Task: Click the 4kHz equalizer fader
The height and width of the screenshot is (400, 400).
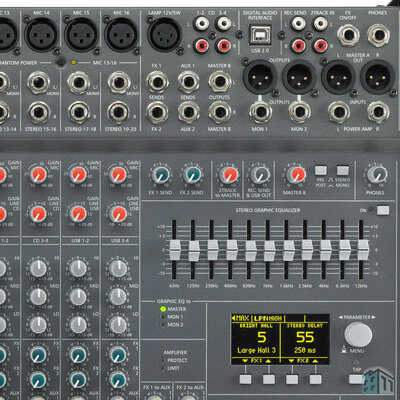Action: coord(326,250)
